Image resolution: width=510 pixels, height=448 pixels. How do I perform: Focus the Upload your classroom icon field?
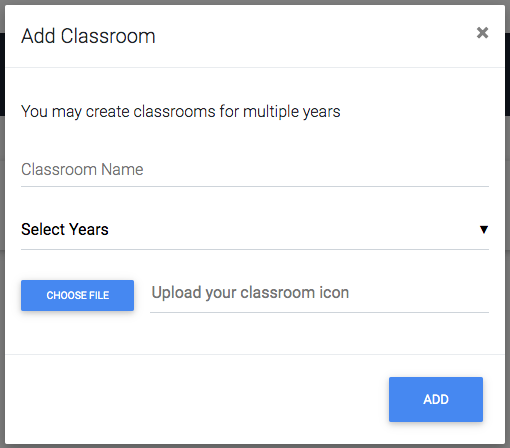319,293
